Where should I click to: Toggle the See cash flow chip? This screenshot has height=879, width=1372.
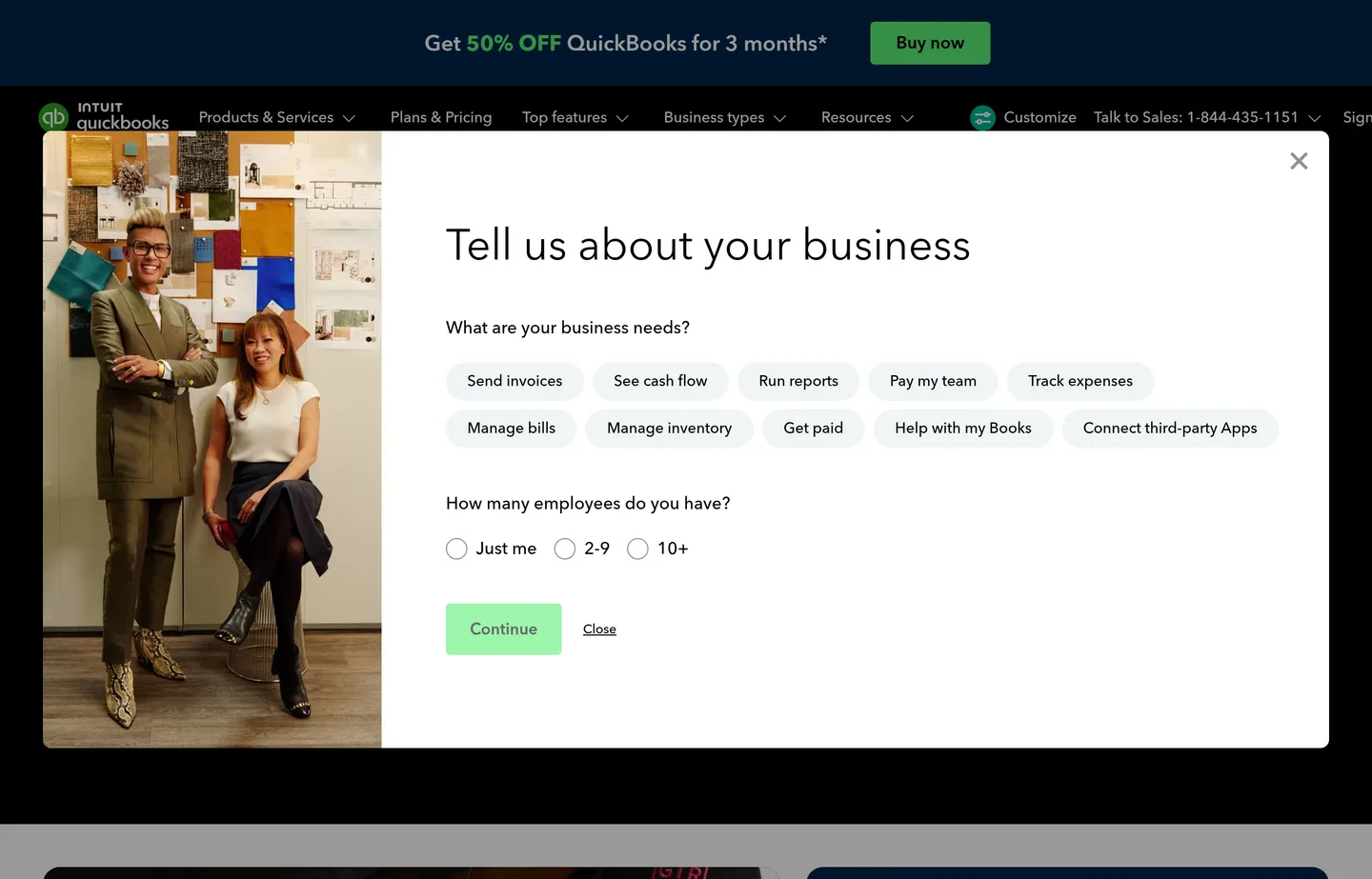[x=660, y=381]
